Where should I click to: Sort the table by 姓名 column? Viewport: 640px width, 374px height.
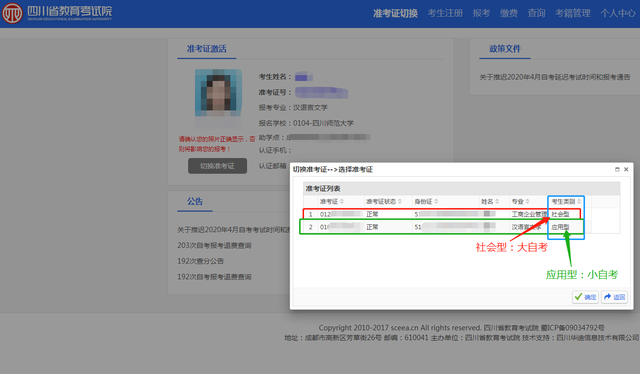[490, 201]
